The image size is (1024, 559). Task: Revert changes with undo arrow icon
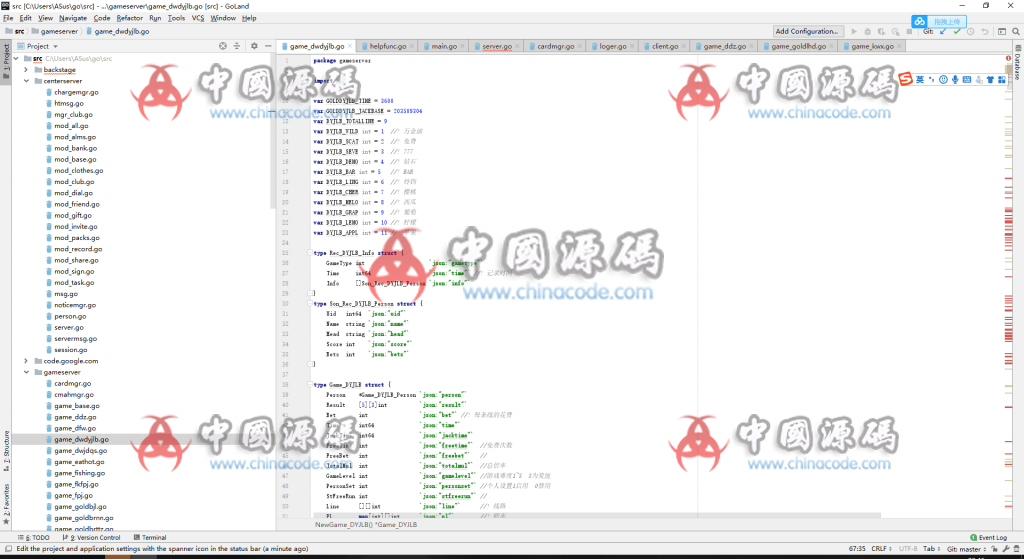point(985,31)
